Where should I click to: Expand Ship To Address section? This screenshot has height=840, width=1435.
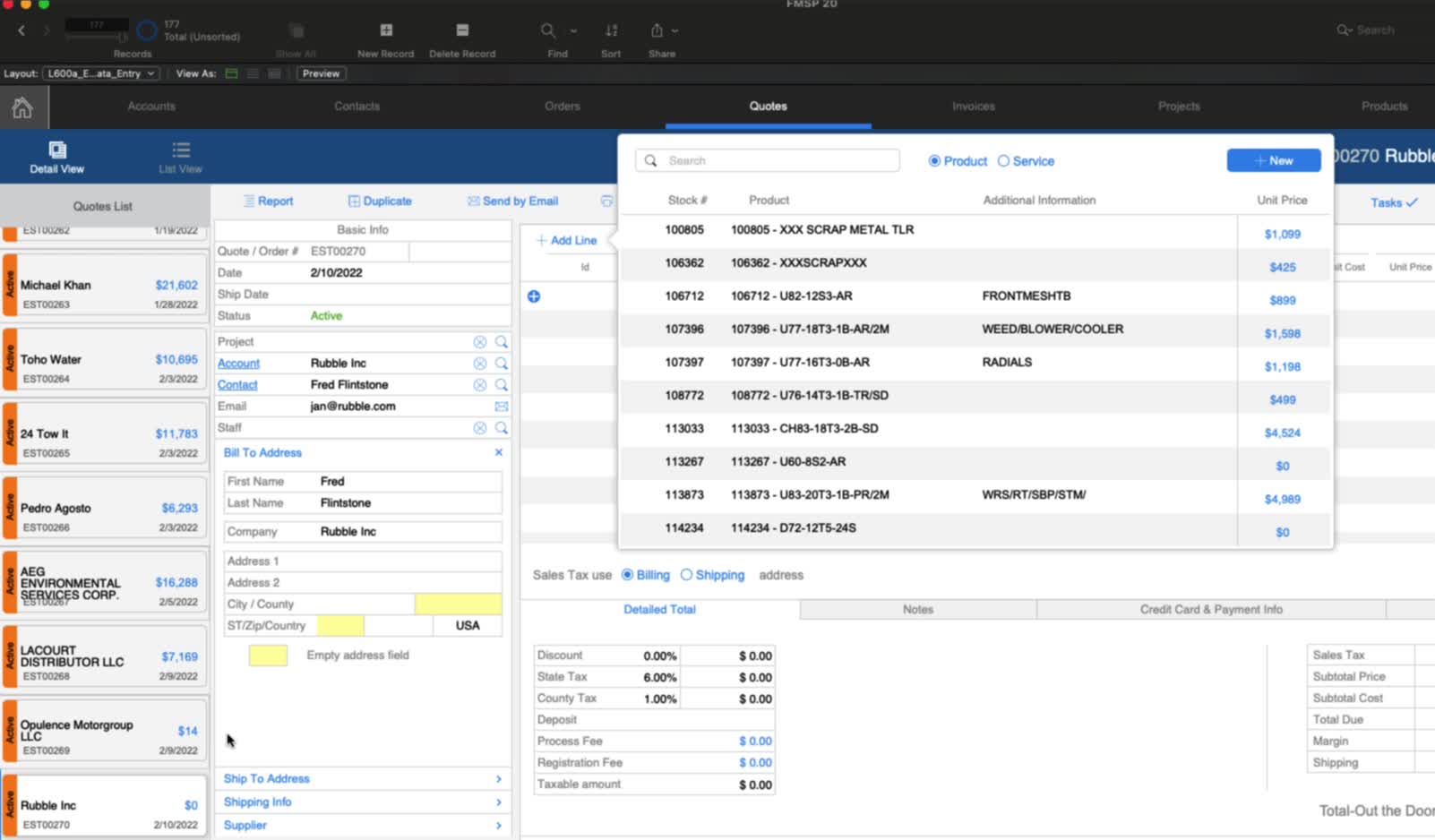coord(363,779)
